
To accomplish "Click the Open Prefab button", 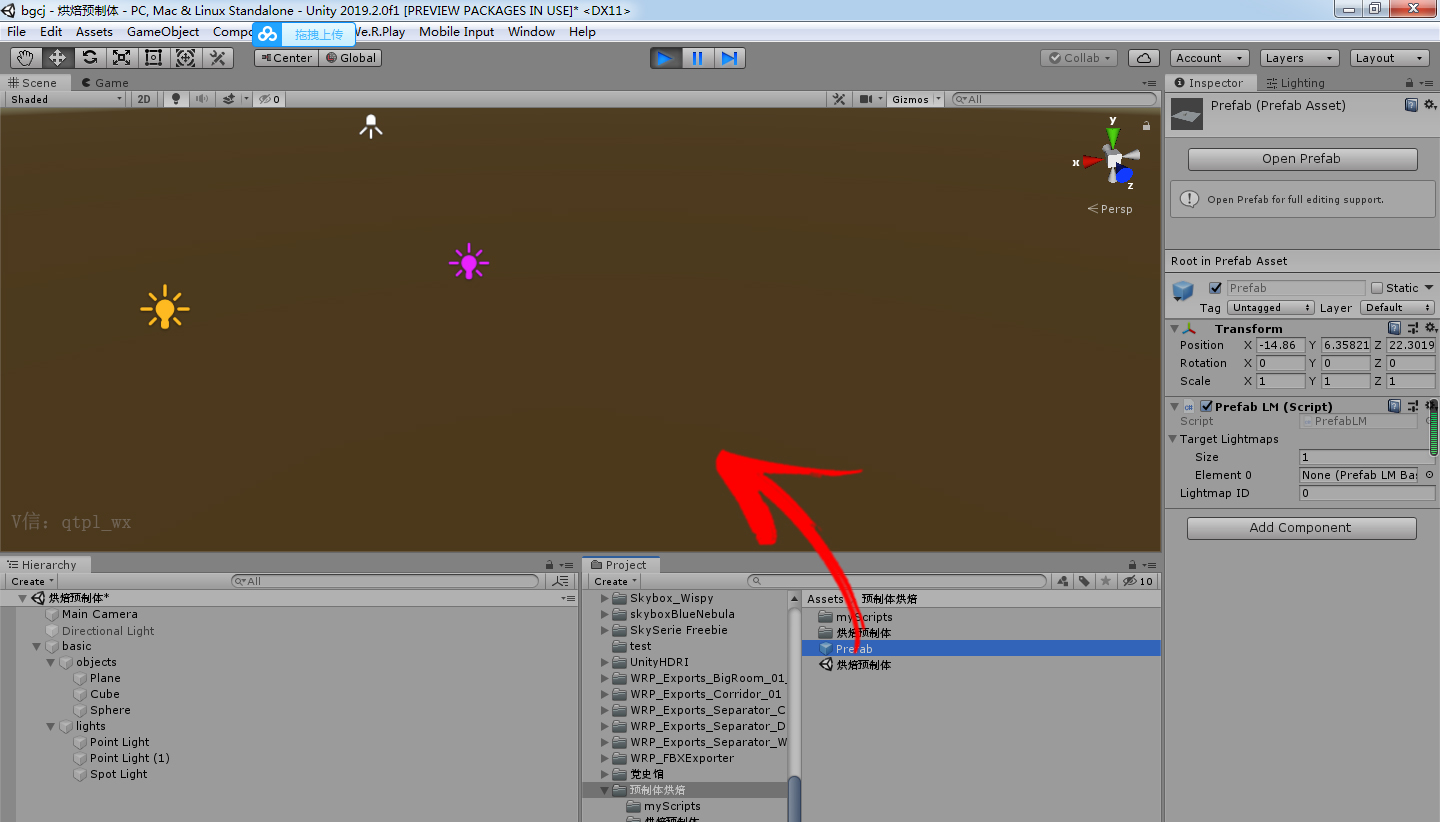I will [x=1301, y=158].
